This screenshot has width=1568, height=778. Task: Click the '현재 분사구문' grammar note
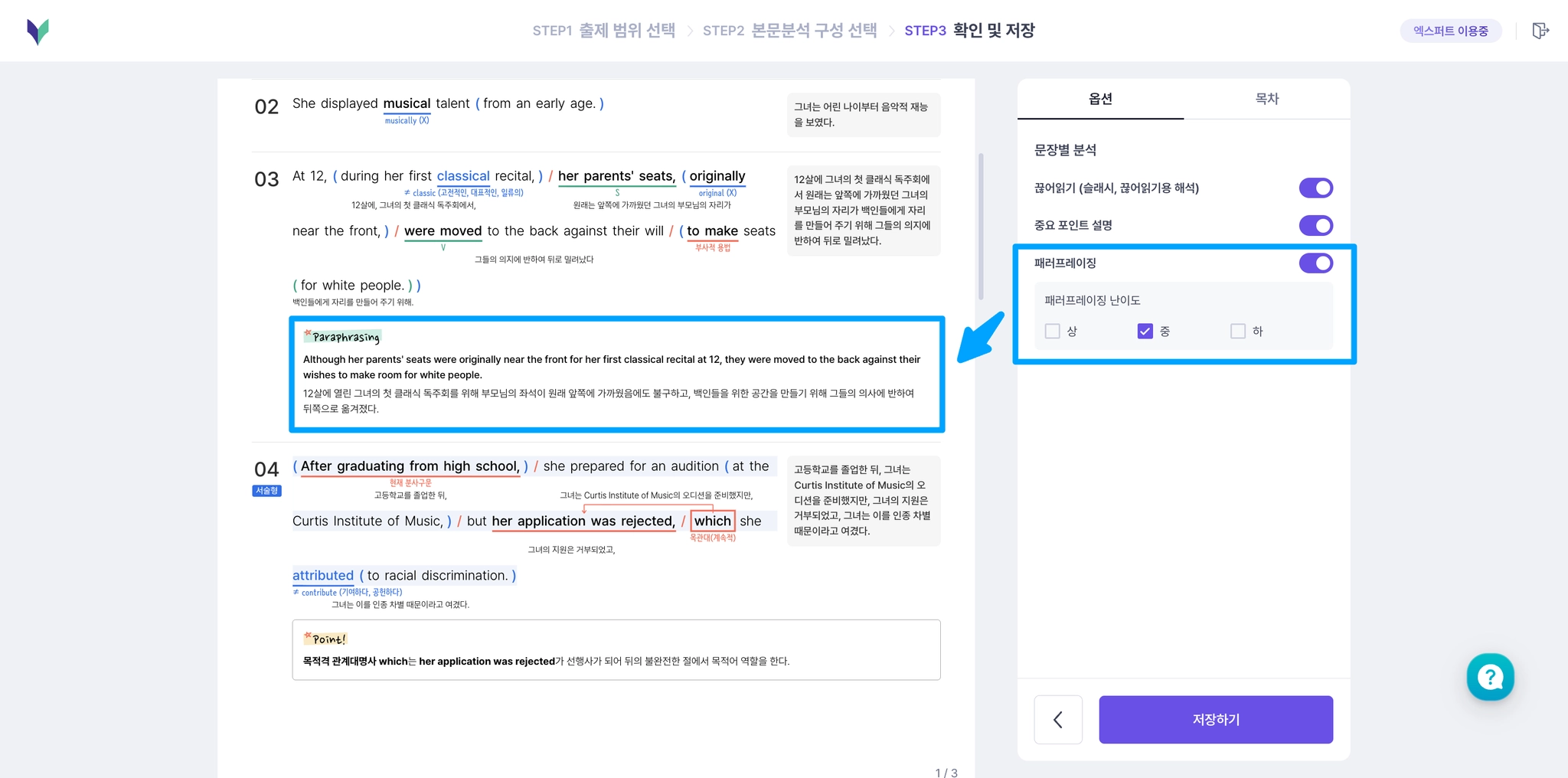410,483
